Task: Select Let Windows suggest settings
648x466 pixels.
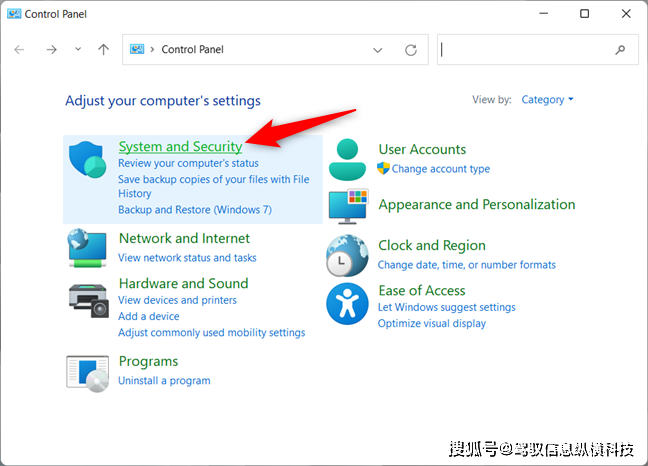Action: [446, 307]
